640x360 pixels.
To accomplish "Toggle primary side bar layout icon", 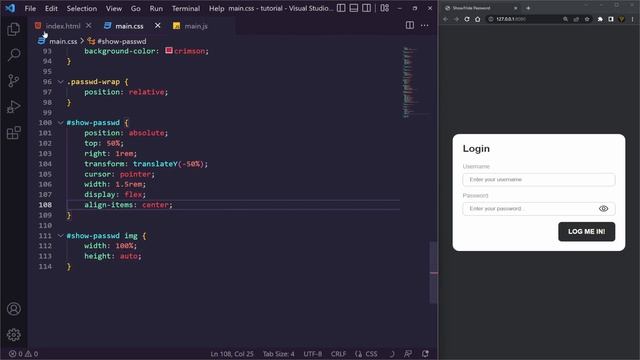I will (341, 8).
